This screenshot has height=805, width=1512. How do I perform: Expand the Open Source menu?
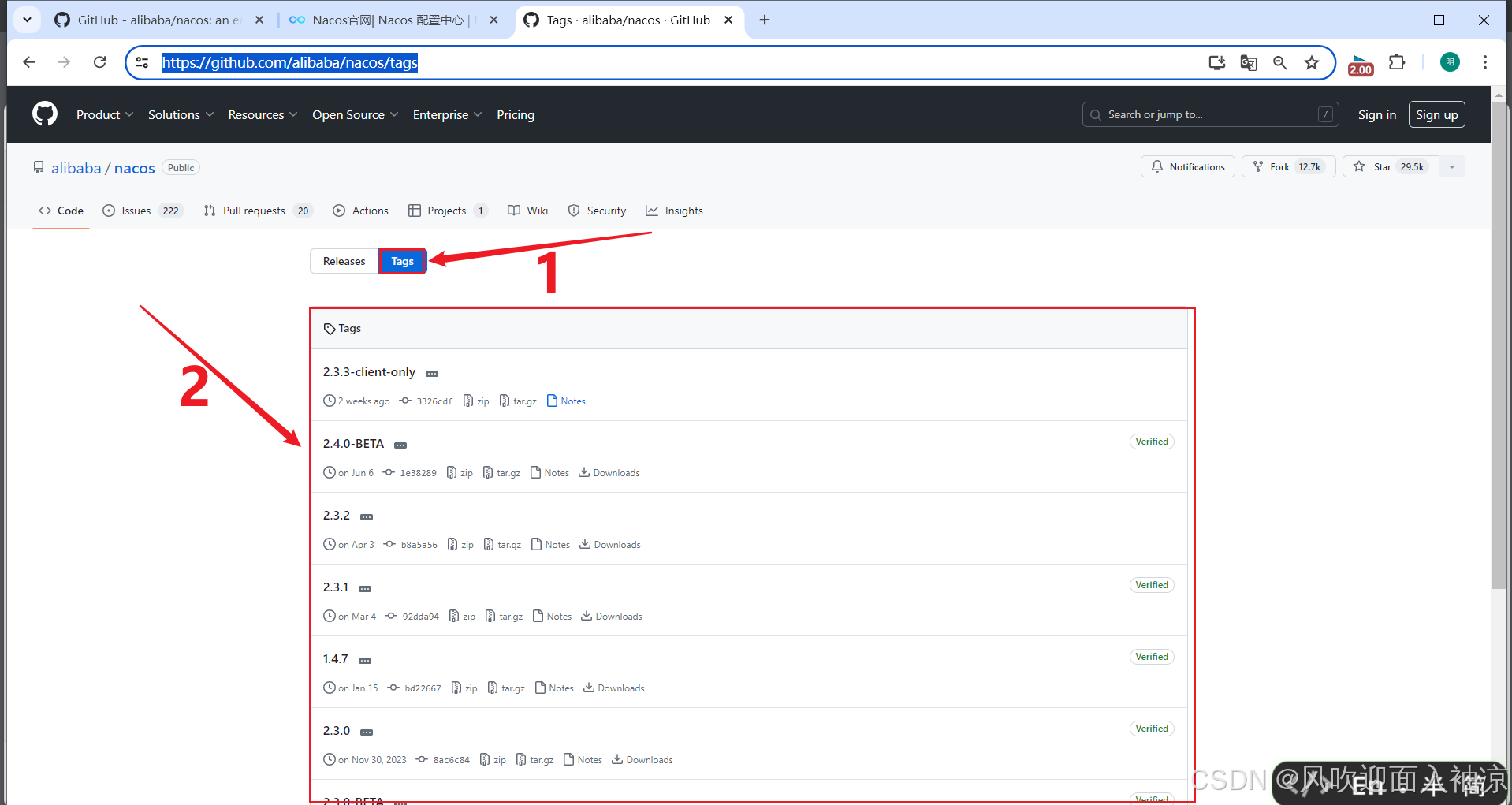click(355, 114)
